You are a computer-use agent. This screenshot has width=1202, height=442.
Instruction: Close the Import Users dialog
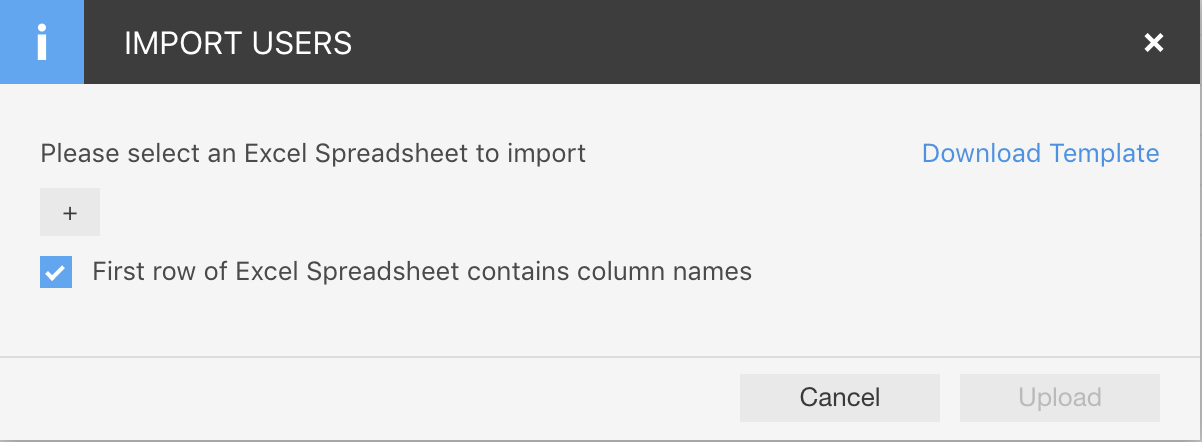(1154, 43)
